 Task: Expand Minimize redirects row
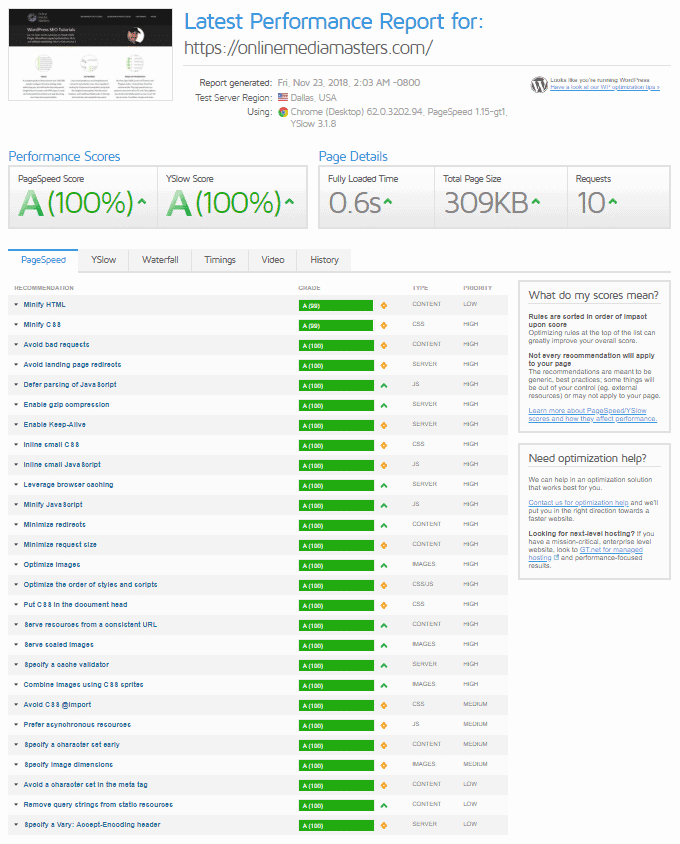pyautogui.click(x=16, y=525)
